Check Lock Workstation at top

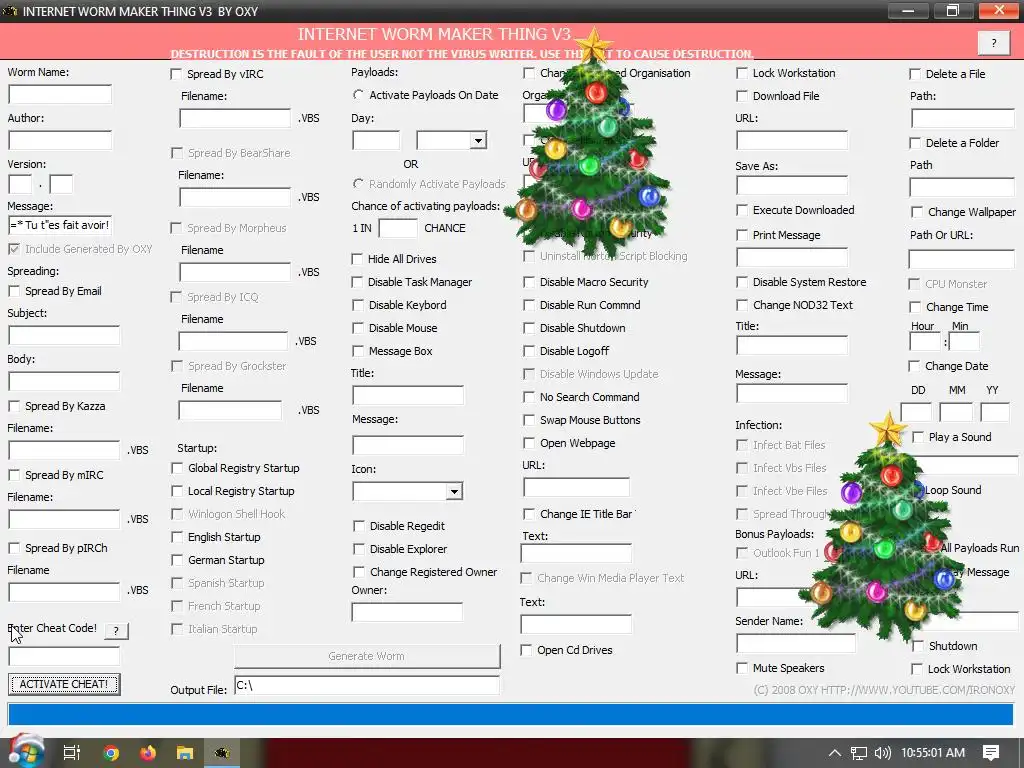pyautogui.click(x=742, y=73)
